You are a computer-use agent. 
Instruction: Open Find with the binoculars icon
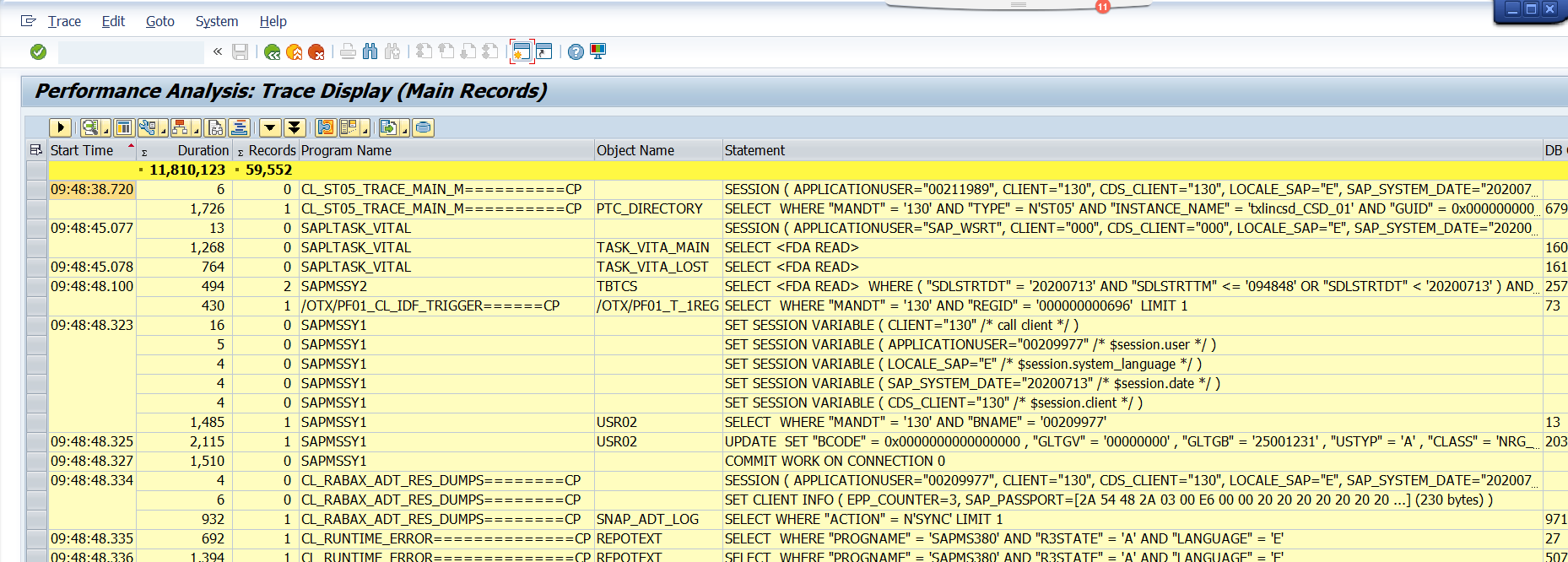pos(370,52)
